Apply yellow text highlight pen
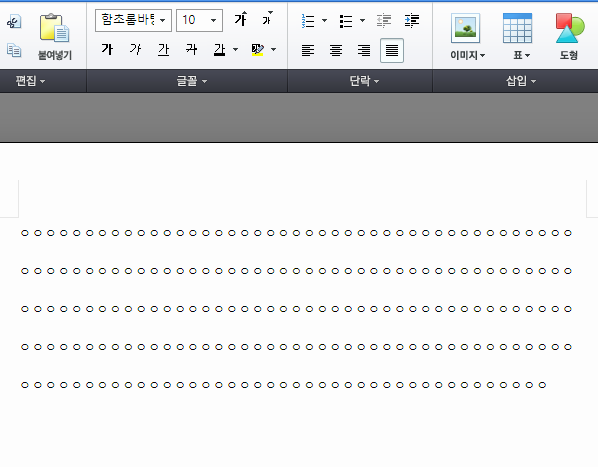 (258, 50)
